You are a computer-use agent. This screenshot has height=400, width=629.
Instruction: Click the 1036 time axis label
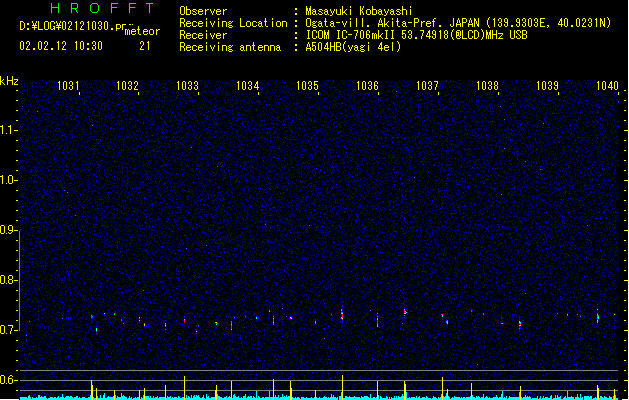367,86
